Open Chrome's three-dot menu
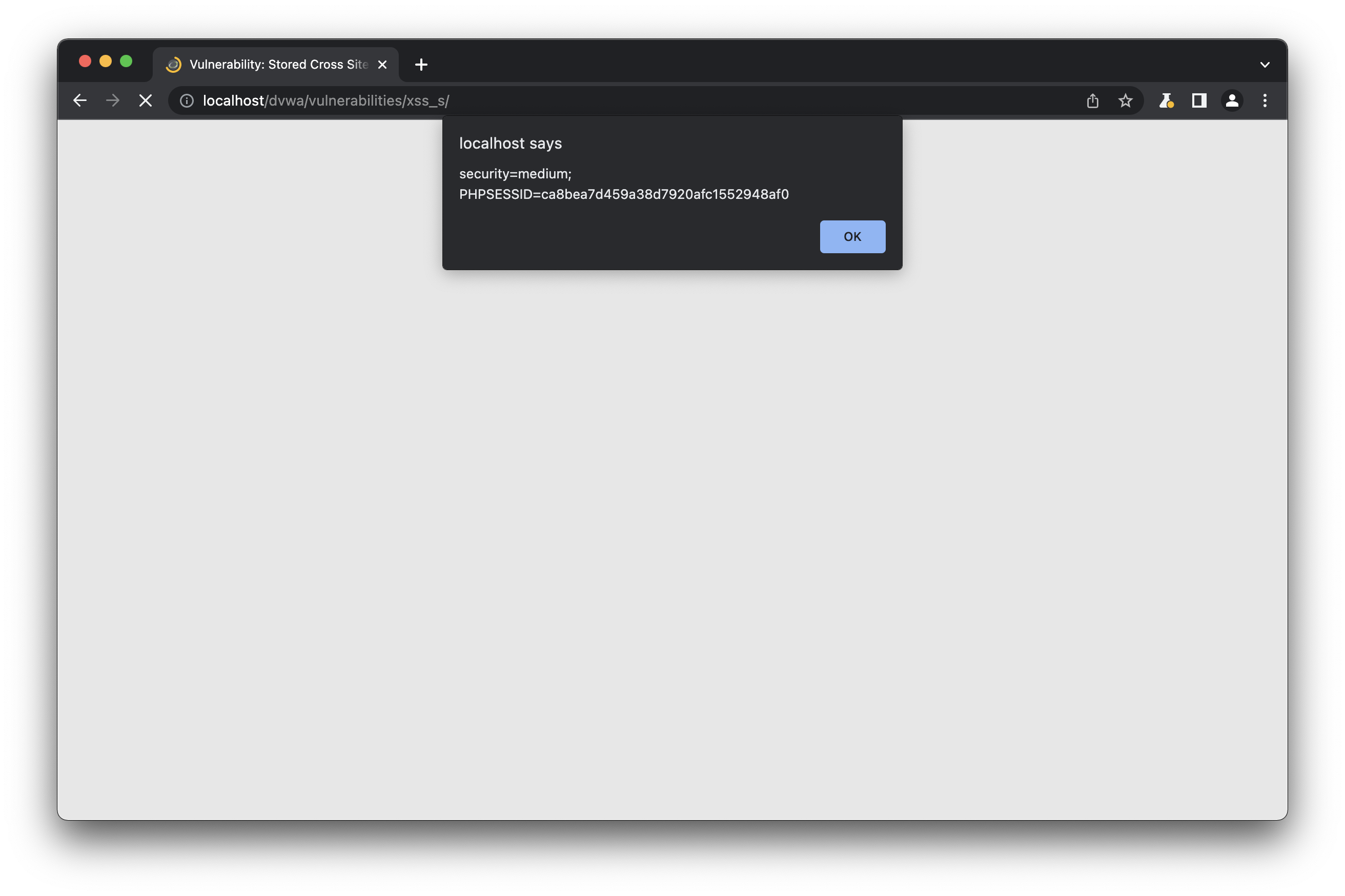This screenshot has width=1345, height=896. click(1265, 100)
